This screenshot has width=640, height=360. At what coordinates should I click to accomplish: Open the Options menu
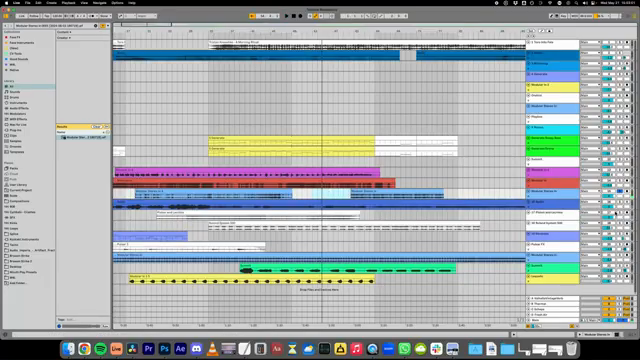[118, 3]
